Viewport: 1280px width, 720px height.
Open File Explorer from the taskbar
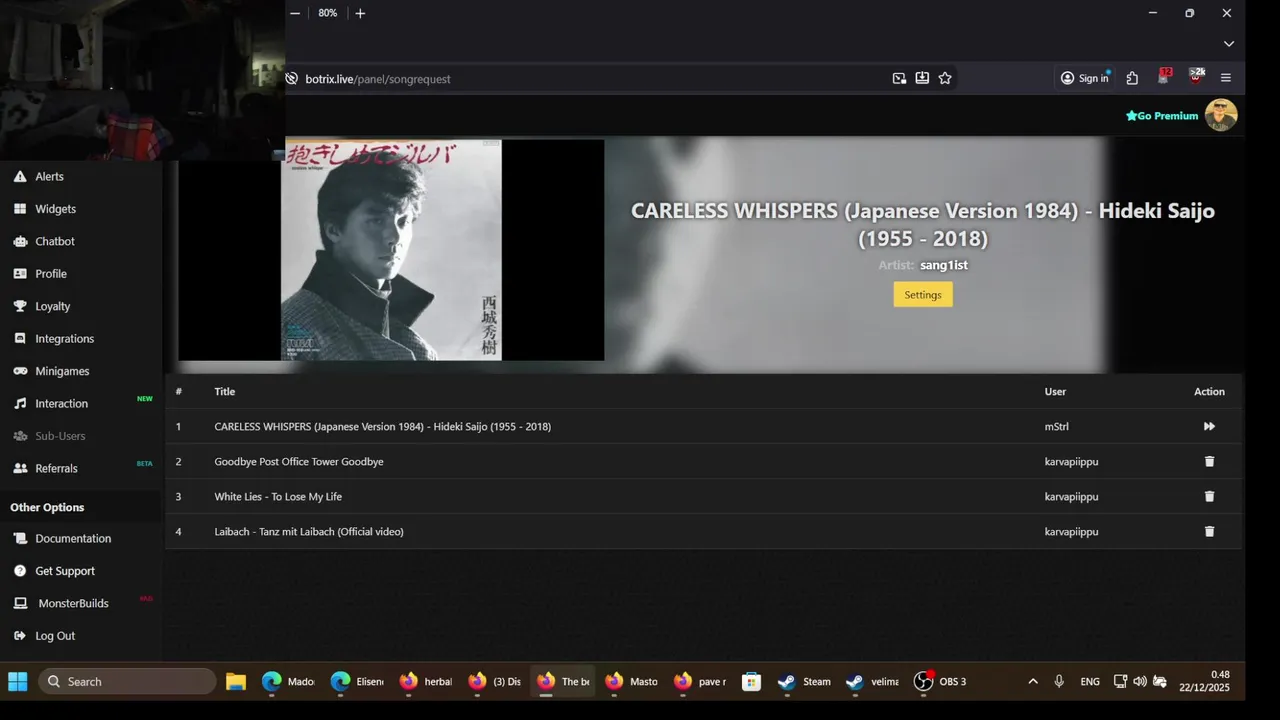tap(236, 681)
